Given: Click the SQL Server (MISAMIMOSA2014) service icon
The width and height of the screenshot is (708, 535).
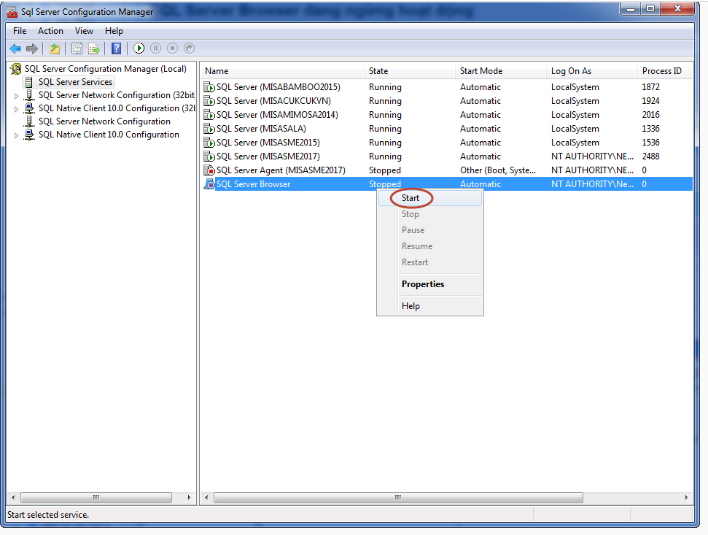Looking at the screenshot, I should point(209,115).
